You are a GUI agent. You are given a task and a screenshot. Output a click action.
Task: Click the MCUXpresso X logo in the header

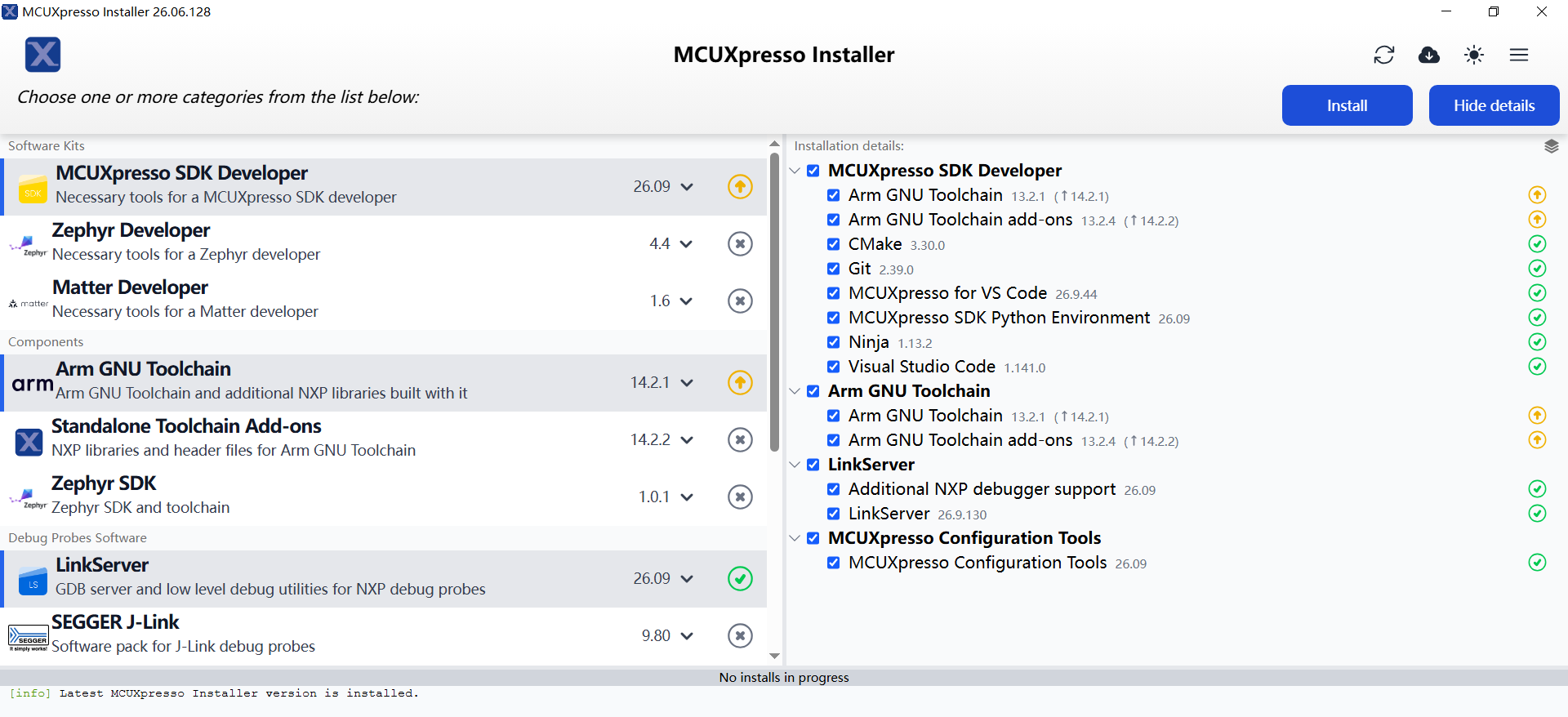pyautogui.click(x=42, y=55)
